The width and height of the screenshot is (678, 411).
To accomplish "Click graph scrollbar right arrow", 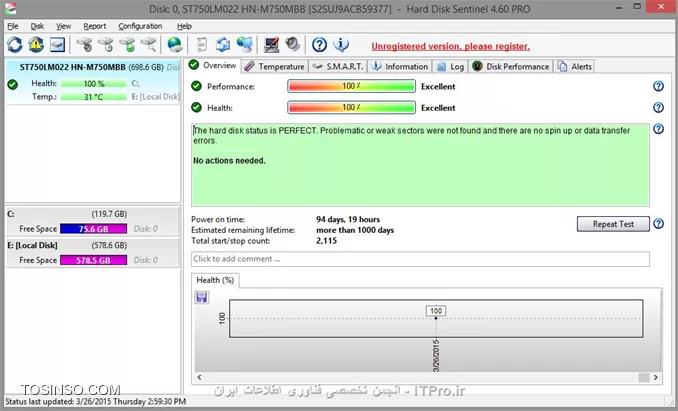I will click(x=656, y=377).
